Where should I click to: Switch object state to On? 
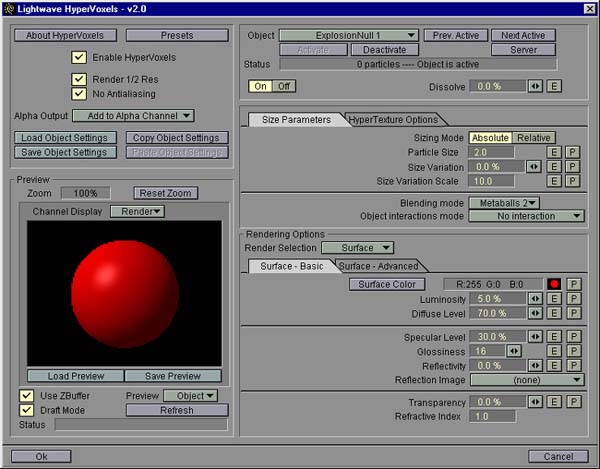(x=260, y=86)
